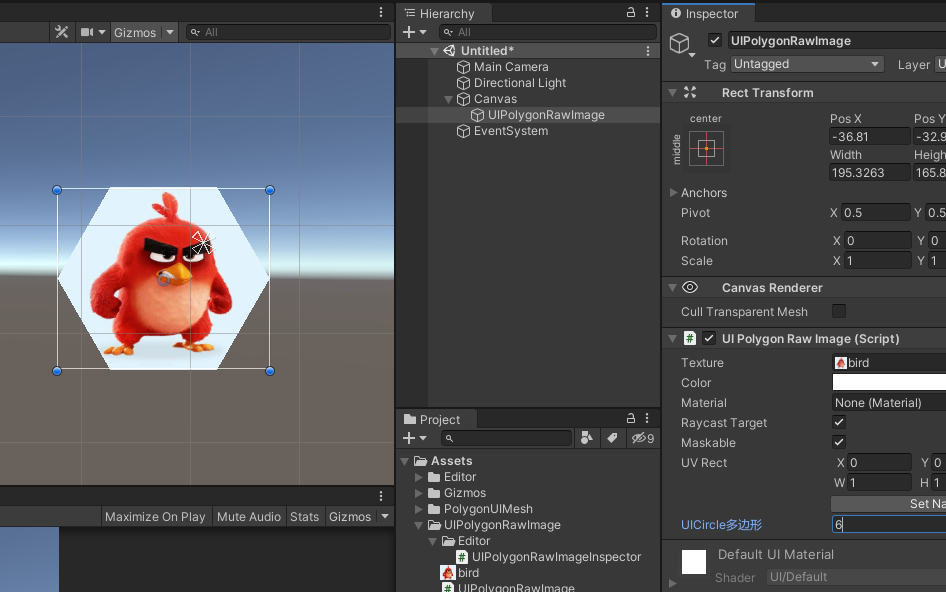946x592 pixels.
Task: Open search by label in the Project panel
Action: tap(613, 437)
